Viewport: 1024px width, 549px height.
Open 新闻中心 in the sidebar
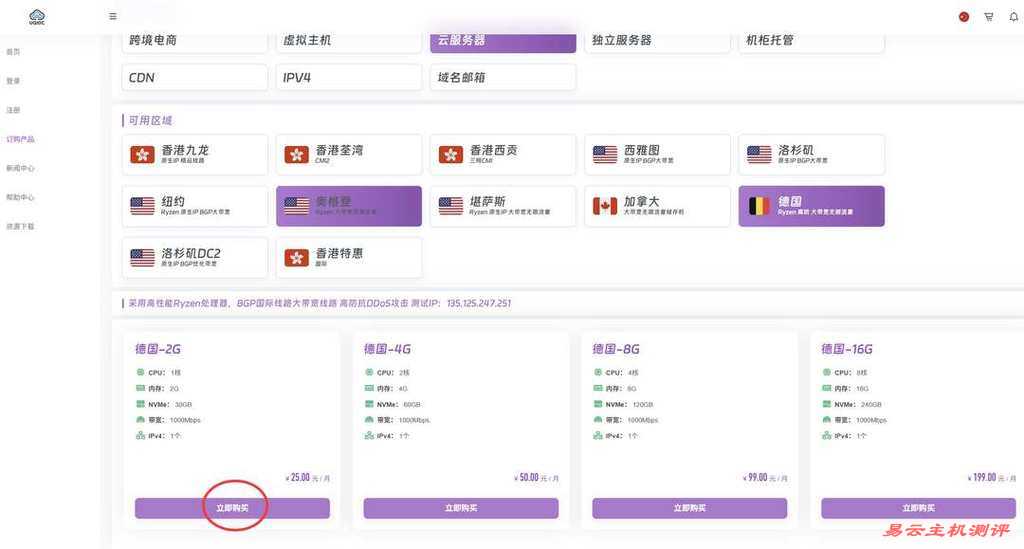[20, 168]
